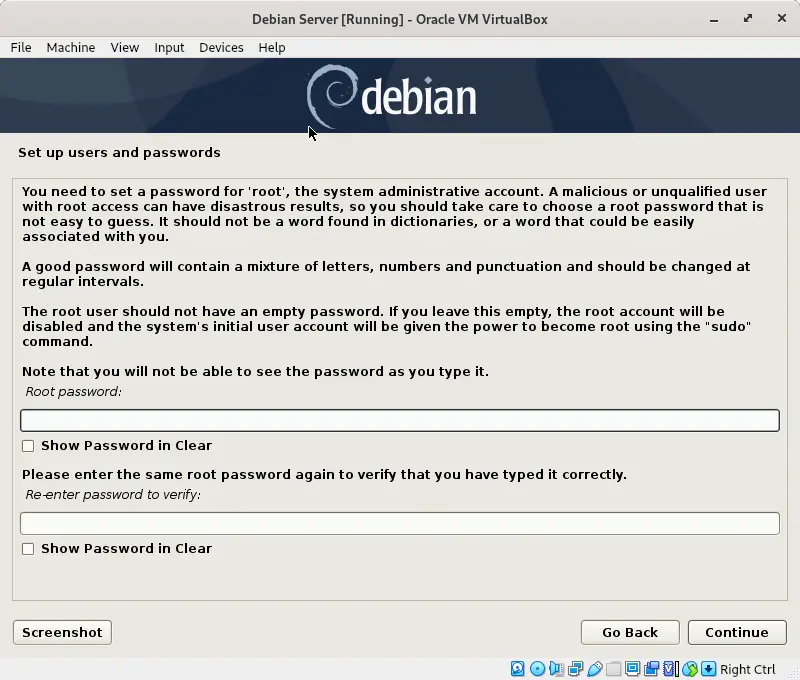Viewport: 800px width, 680px height.
Task: Click the display monitor status icon
Action: (x=633, y=669)
